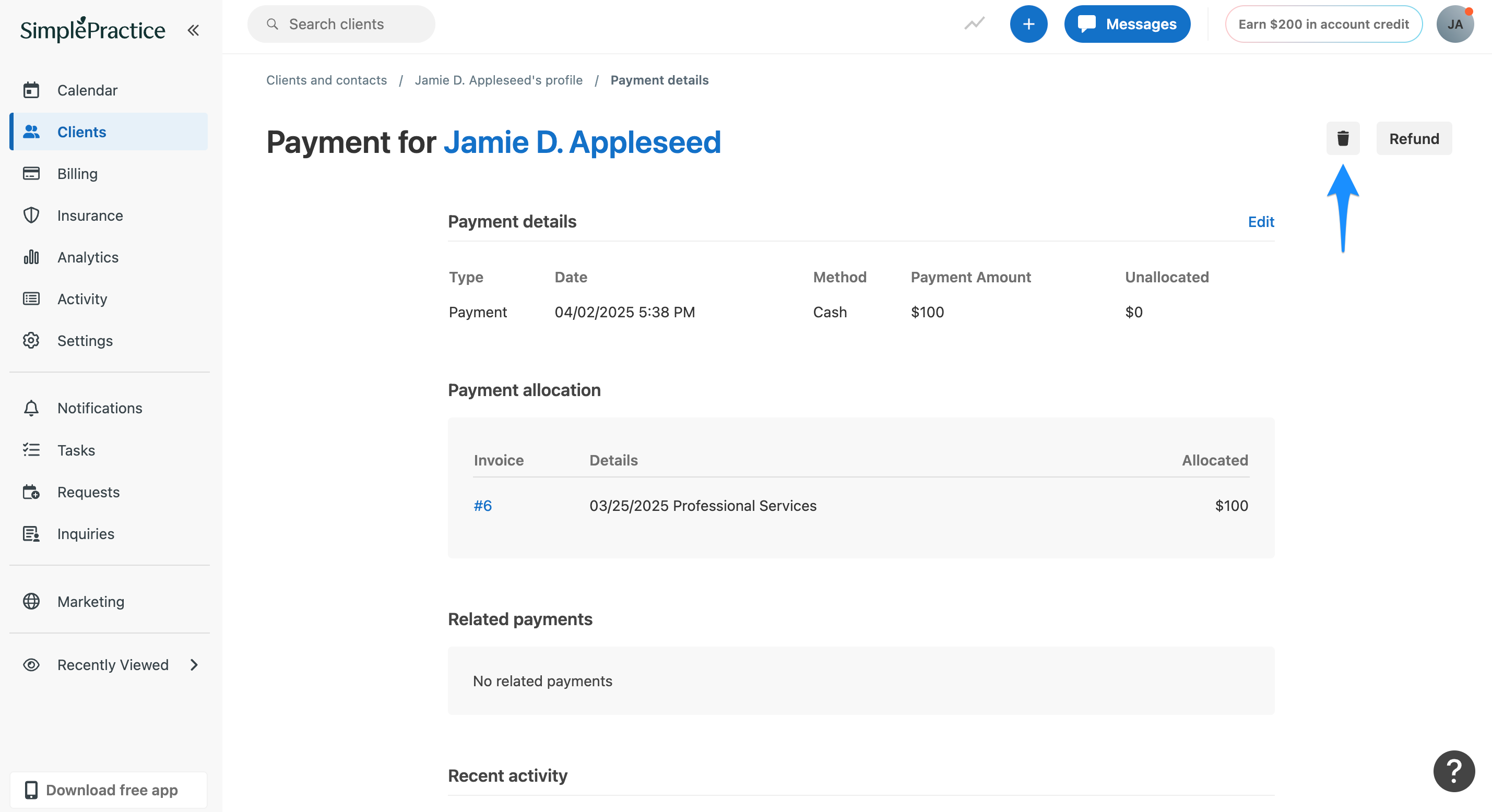Open Insurance section

click(x=108, y=216)
